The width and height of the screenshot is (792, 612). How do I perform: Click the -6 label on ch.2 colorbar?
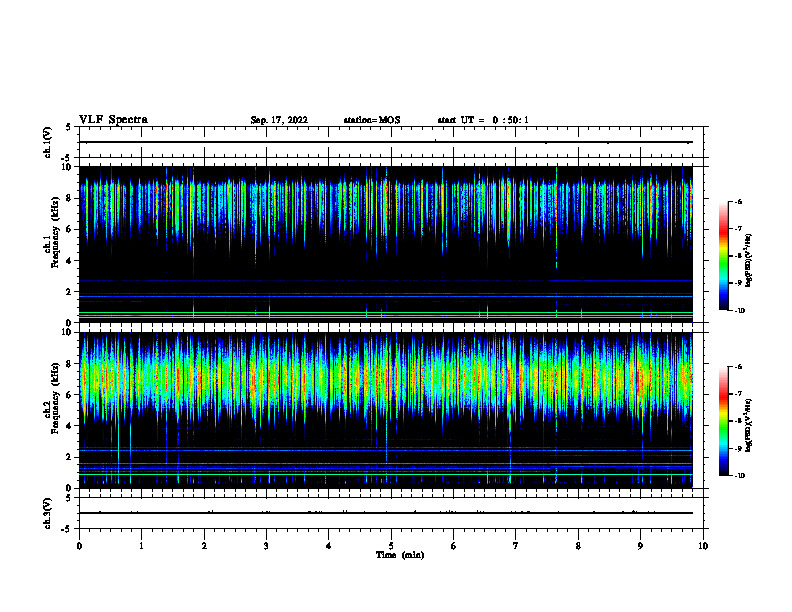[x=738, y=367]
